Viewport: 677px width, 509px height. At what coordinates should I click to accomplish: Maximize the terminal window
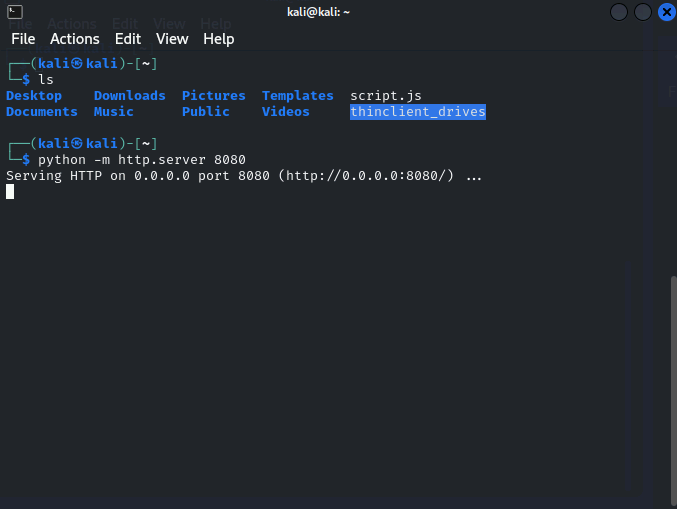click(x=642, y=12)
